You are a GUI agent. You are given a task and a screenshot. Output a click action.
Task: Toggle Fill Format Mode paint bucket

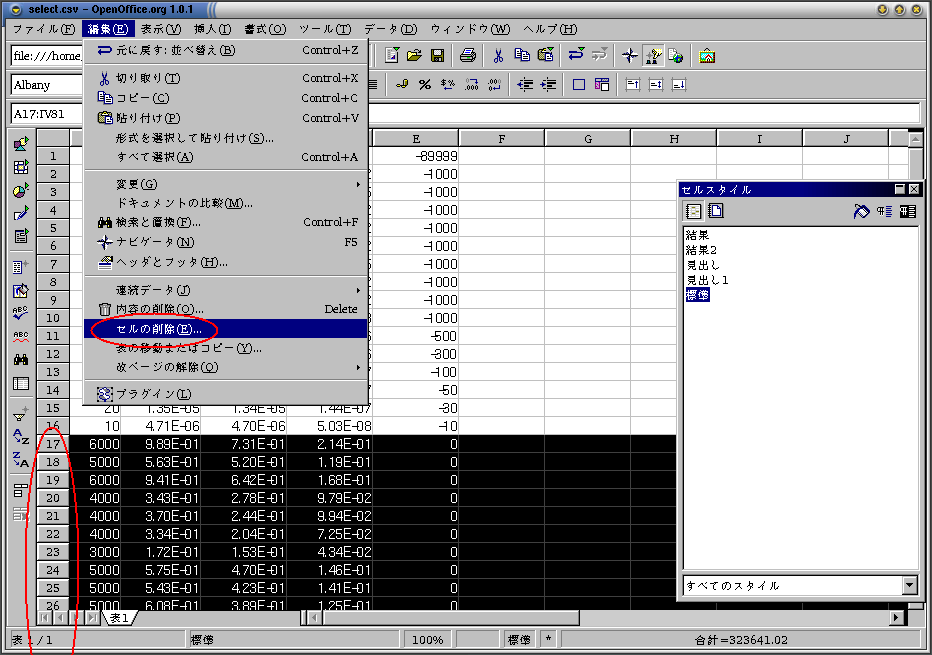click(x=861, y=211)
